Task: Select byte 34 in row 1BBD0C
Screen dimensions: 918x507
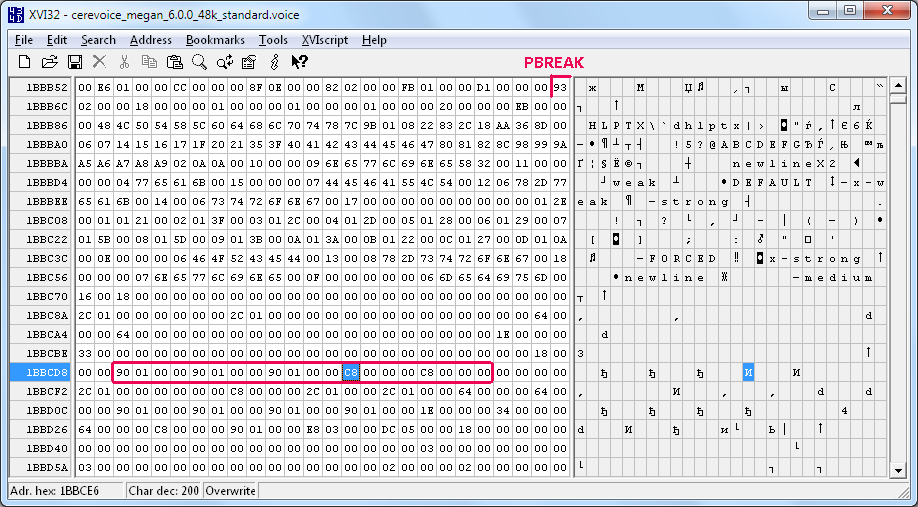Action: pos(503,410)
